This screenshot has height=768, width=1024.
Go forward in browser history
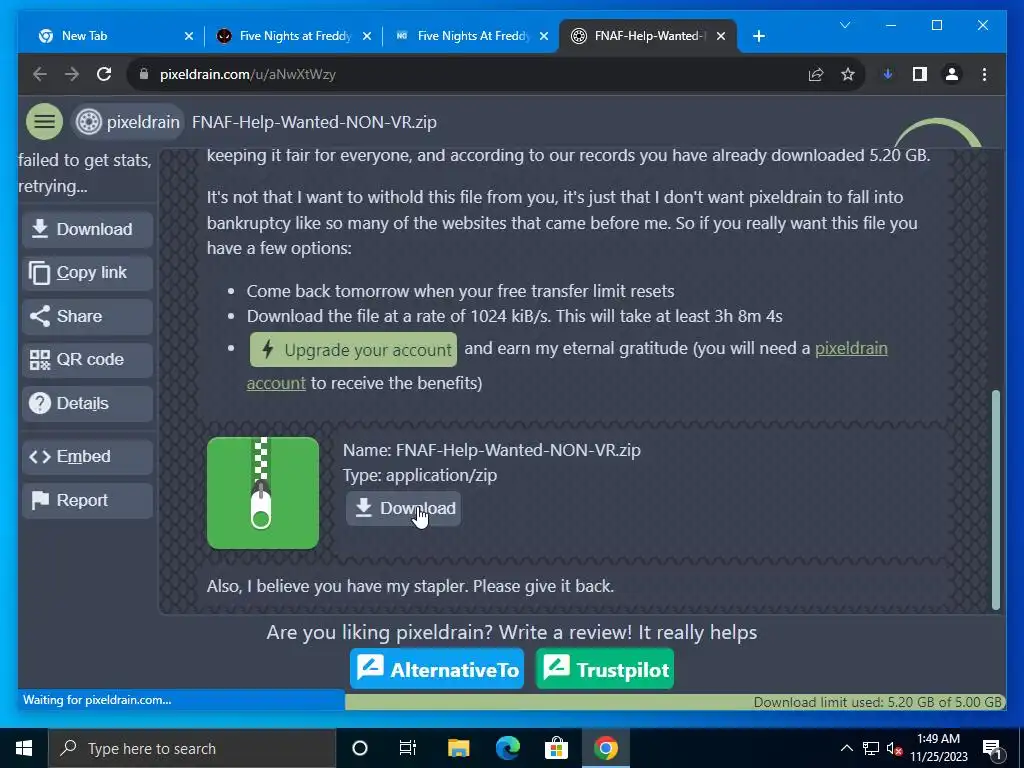(72, 74)
